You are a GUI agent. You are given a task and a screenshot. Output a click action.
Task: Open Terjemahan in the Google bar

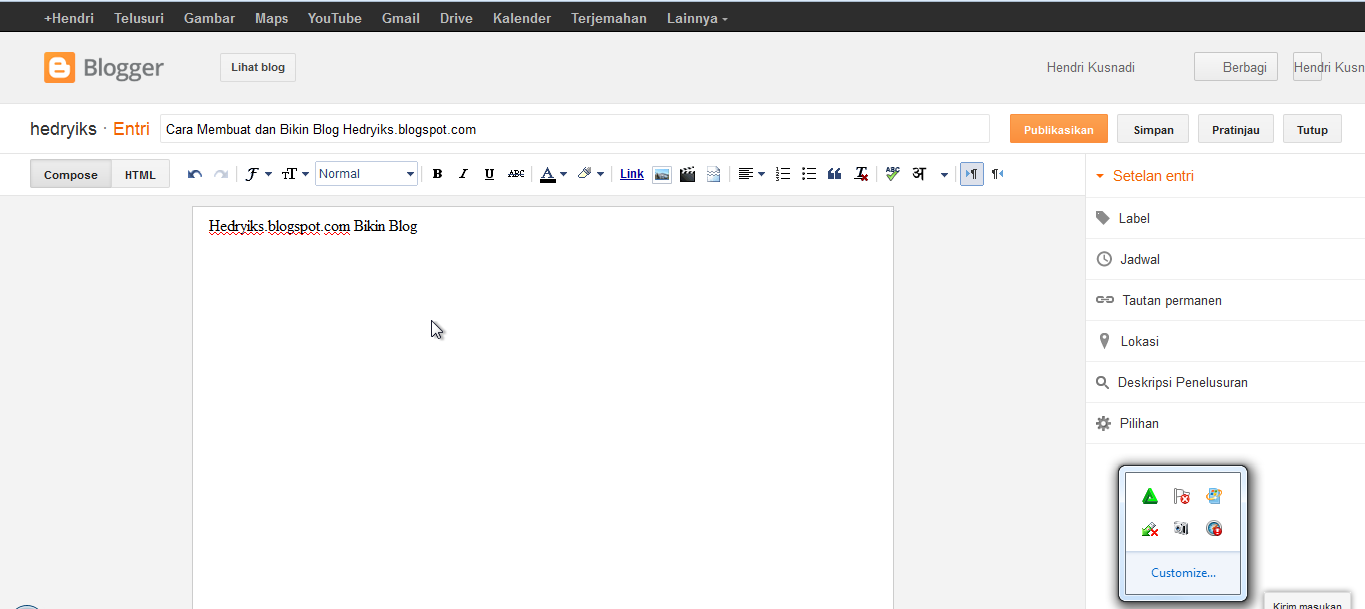609,18
